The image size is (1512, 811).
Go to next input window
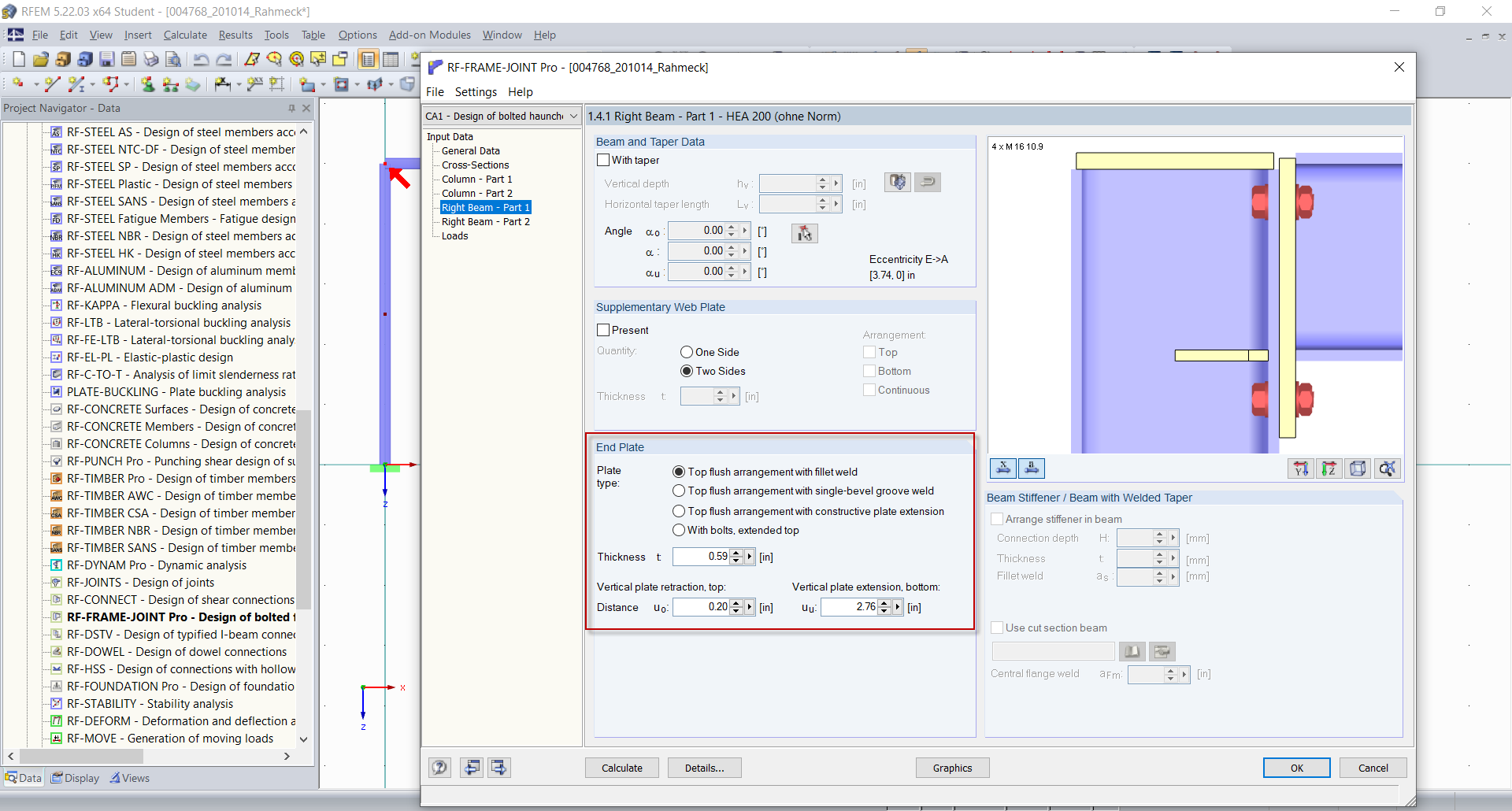tap(499, 768)
